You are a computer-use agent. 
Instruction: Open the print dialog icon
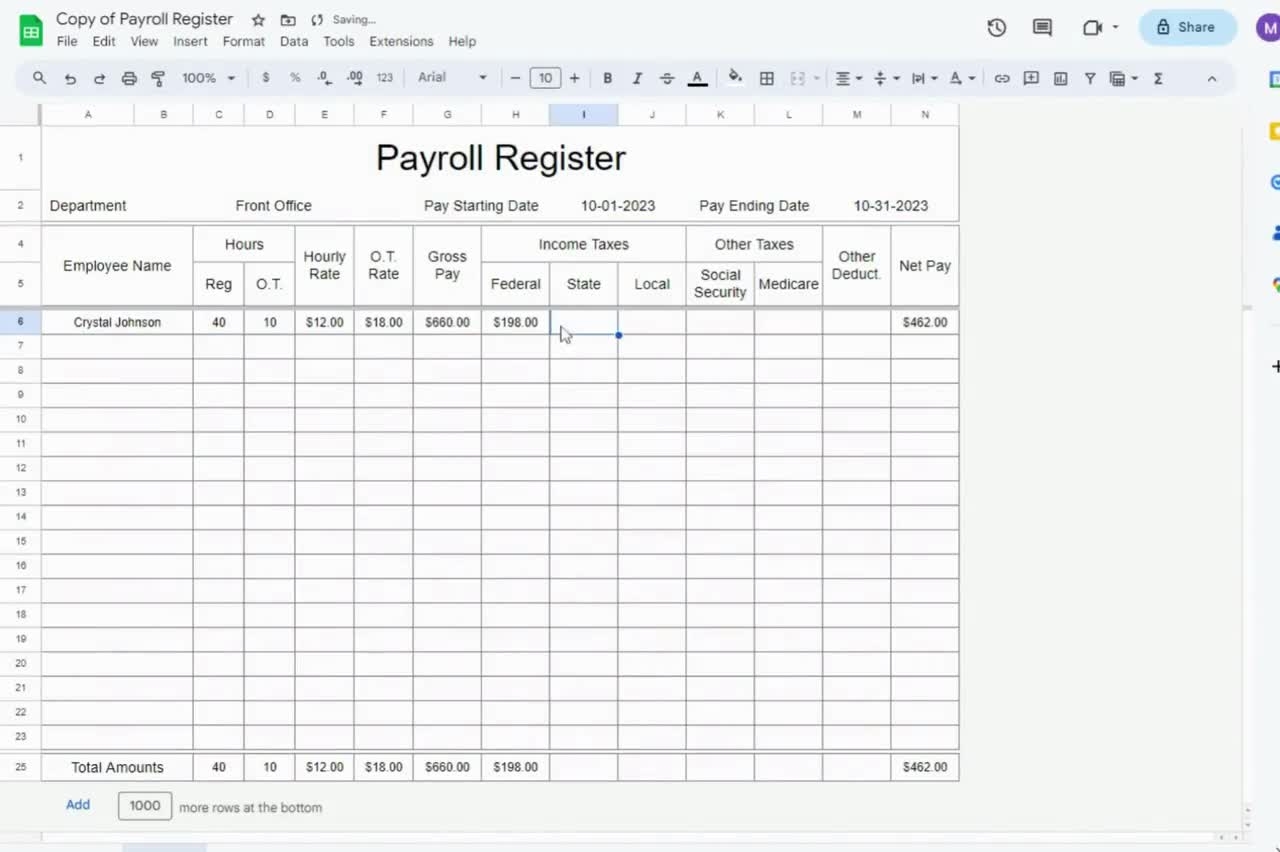(129, 77)
